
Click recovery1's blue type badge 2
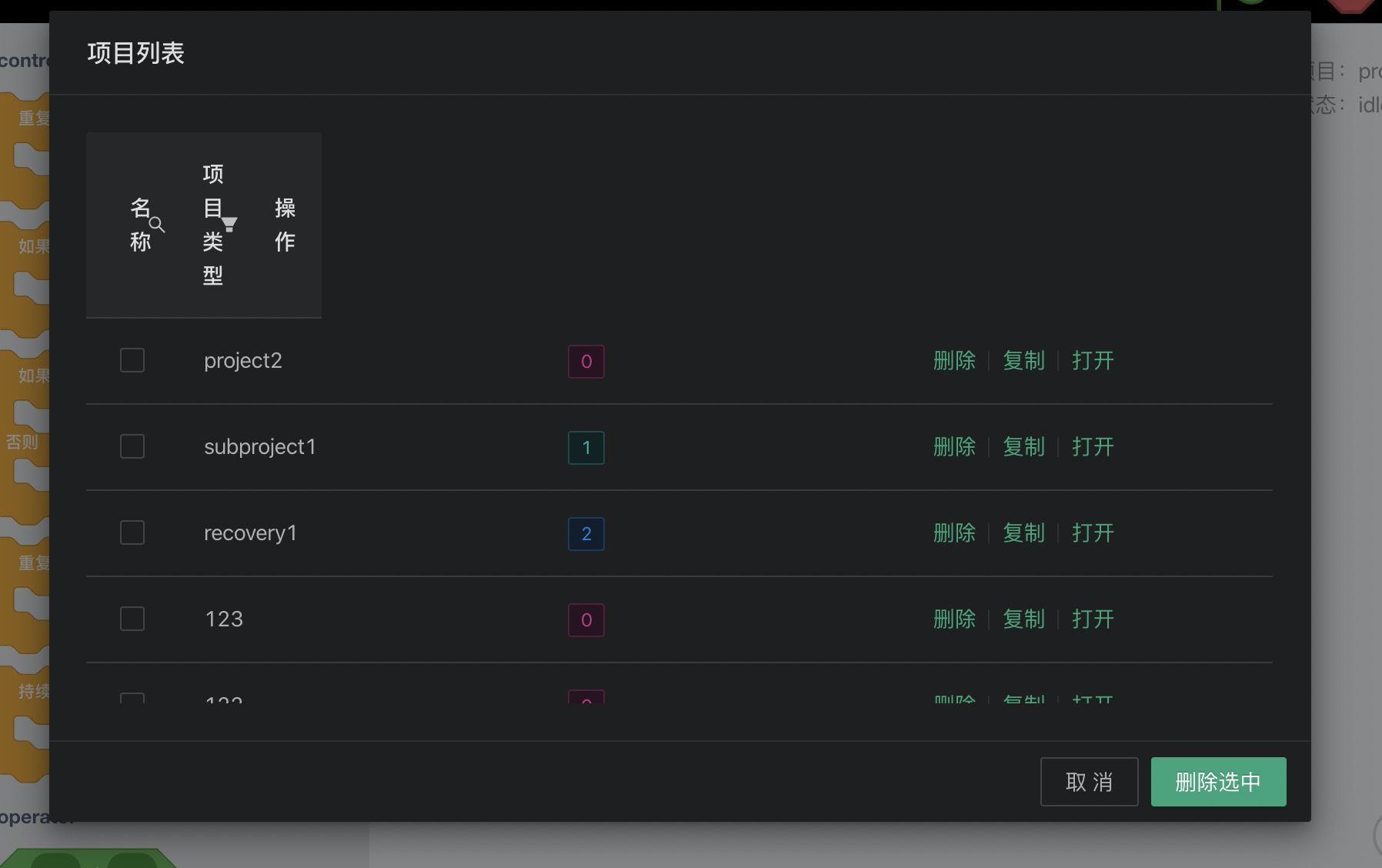[586, 532]
